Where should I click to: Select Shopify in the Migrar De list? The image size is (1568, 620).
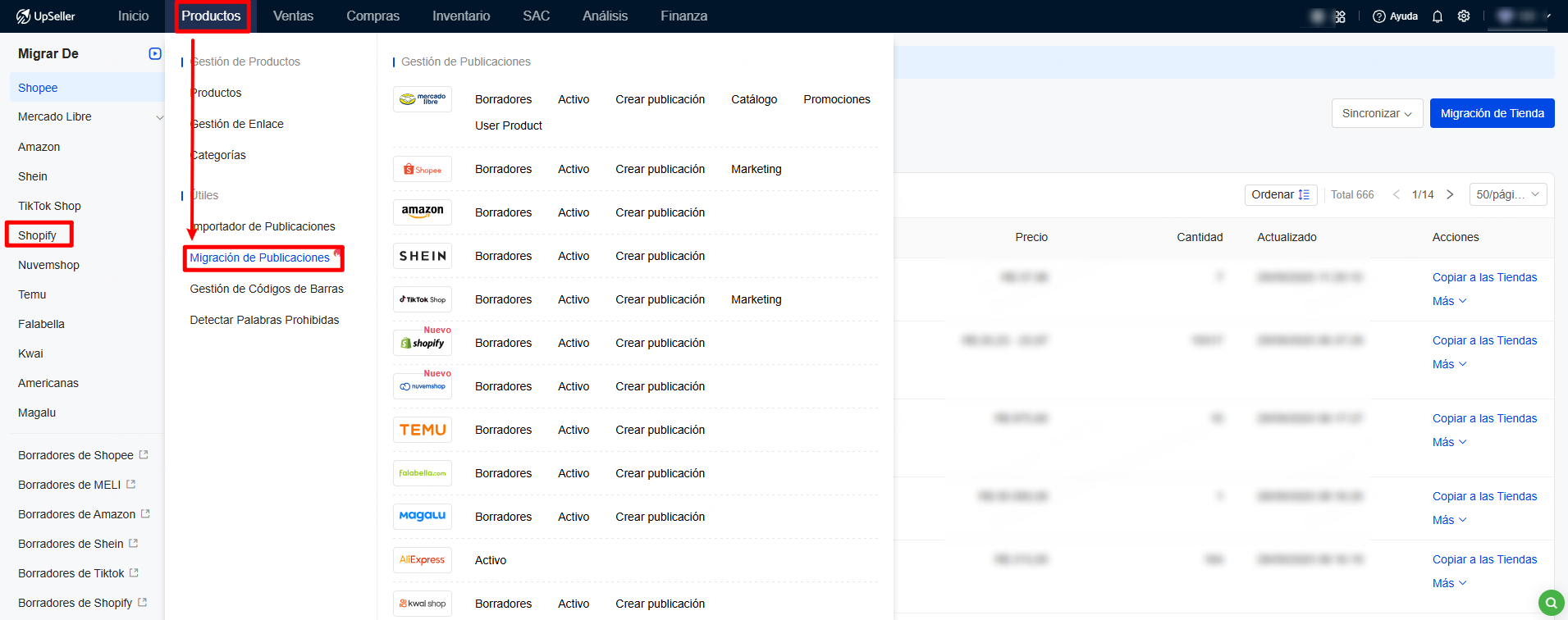pyautogui.click(x=38, y=235)
